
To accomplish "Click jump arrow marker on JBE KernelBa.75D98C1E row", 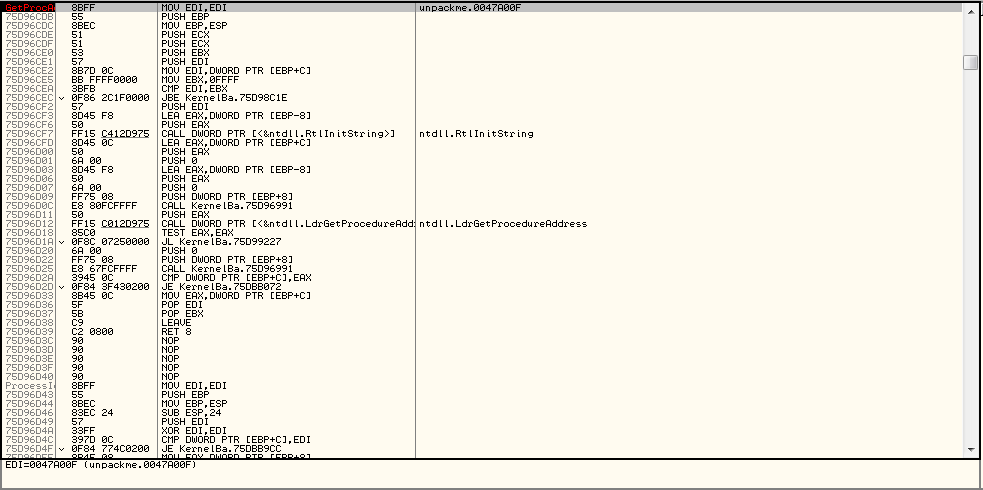I will [61, 98].
